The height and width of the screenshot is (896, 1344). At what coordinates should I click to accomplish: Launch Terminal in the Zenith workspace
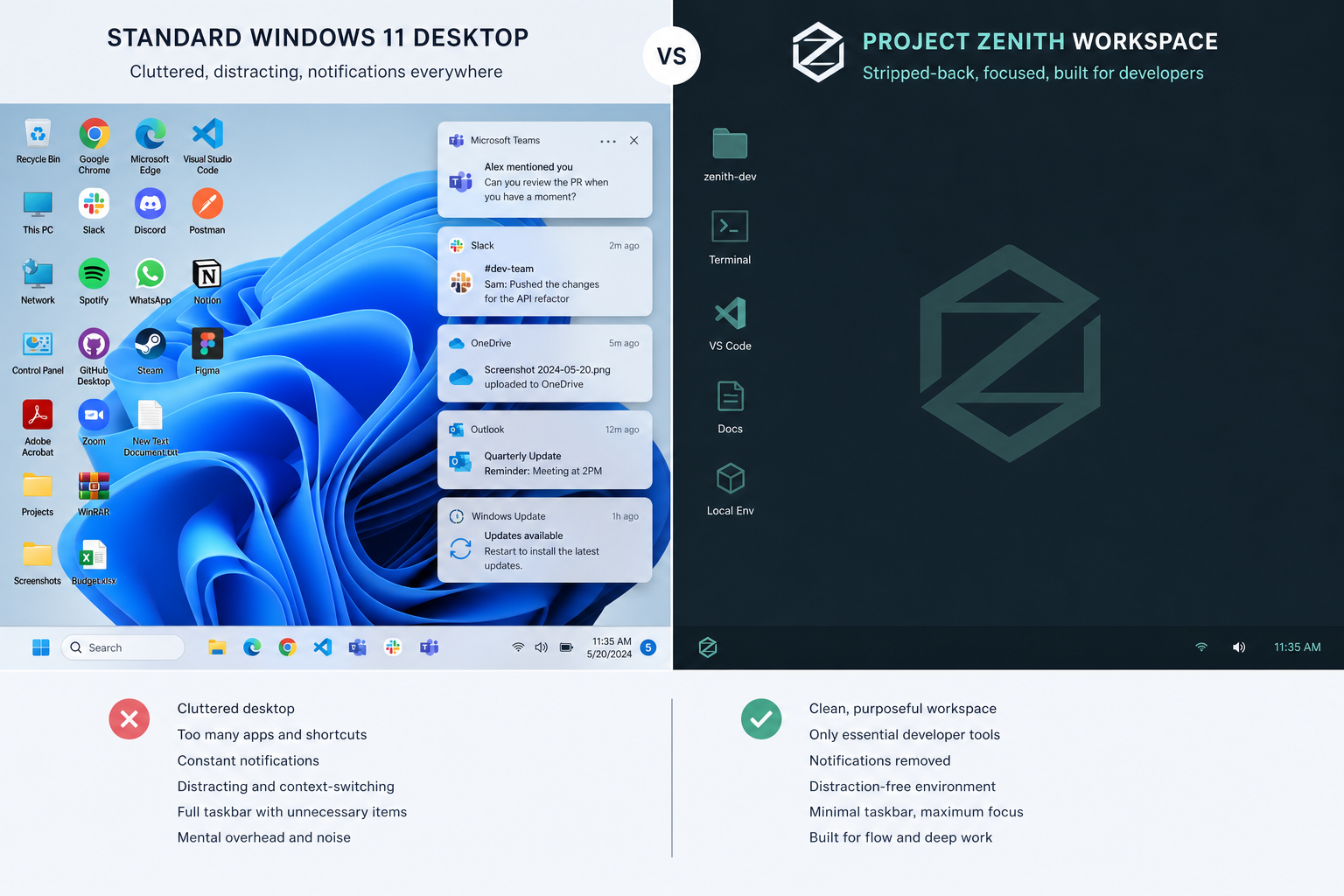pyautogui.click(x=730, y=227)
